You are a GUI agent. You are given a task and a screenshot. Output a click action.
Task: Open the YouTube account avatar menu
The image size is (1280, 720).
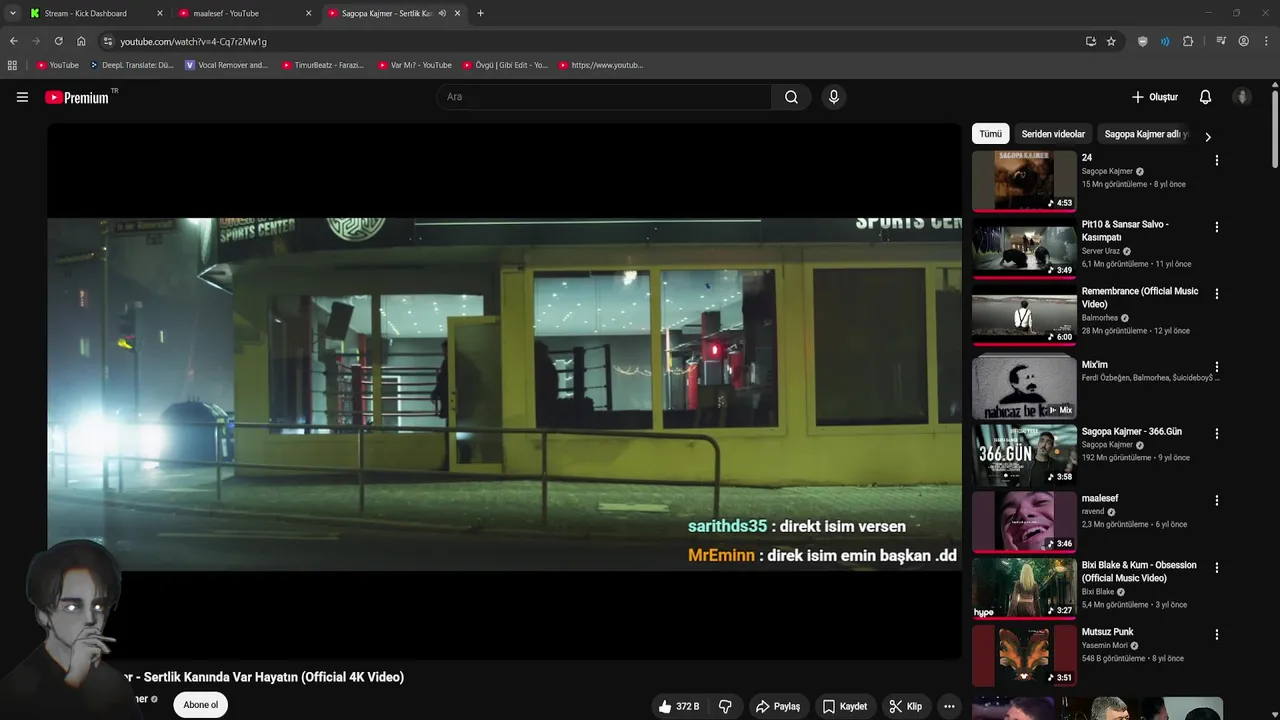click(1242, 97)
